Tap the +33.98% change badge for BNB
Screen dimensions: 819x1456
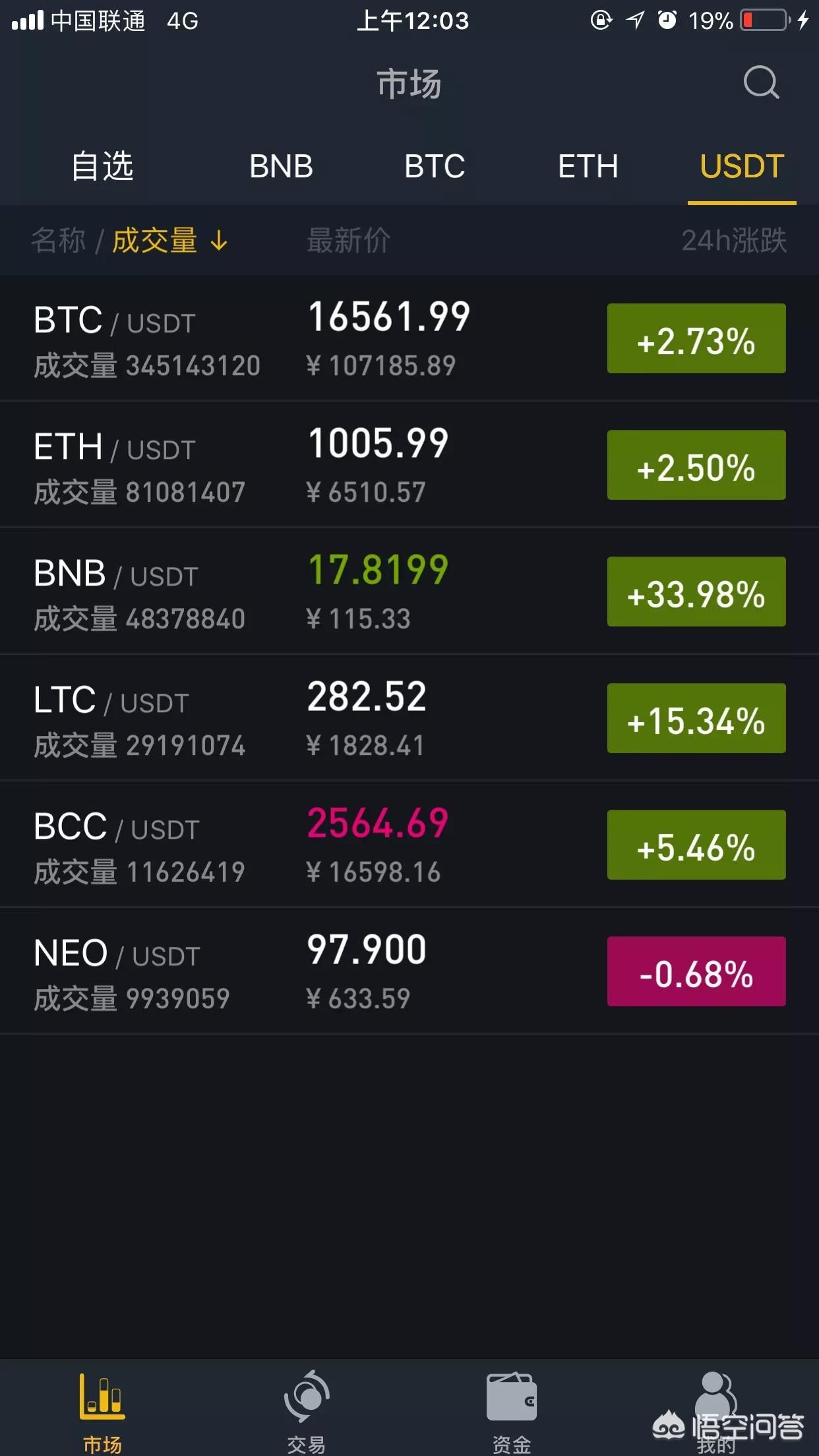pyautogui.click(x=696, y=591)
